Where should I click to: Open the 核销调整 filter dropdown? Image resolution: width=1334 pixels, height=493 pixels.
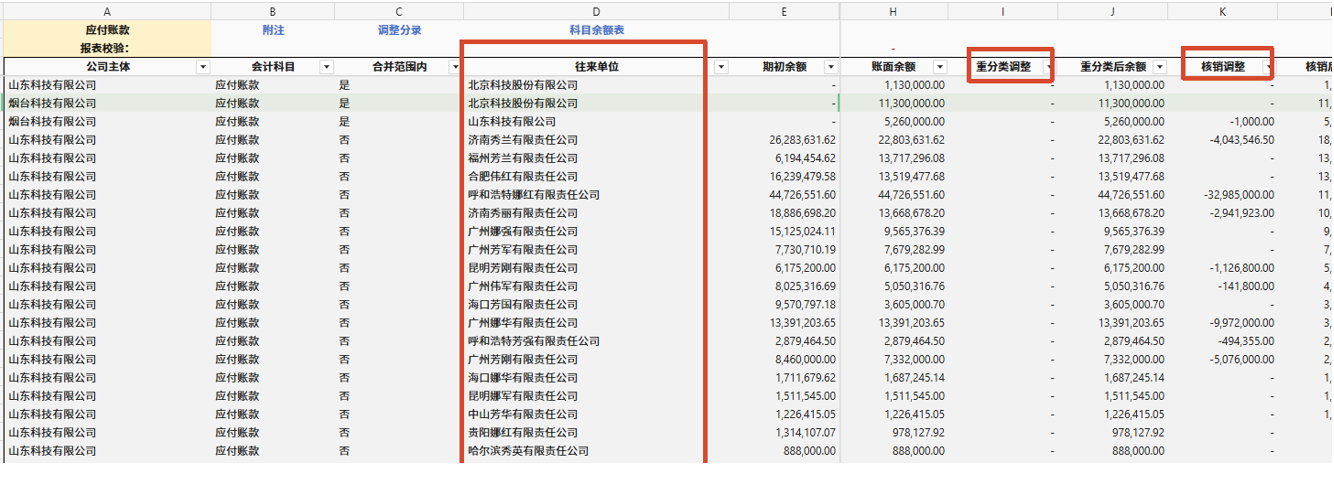click(1268, 67)
